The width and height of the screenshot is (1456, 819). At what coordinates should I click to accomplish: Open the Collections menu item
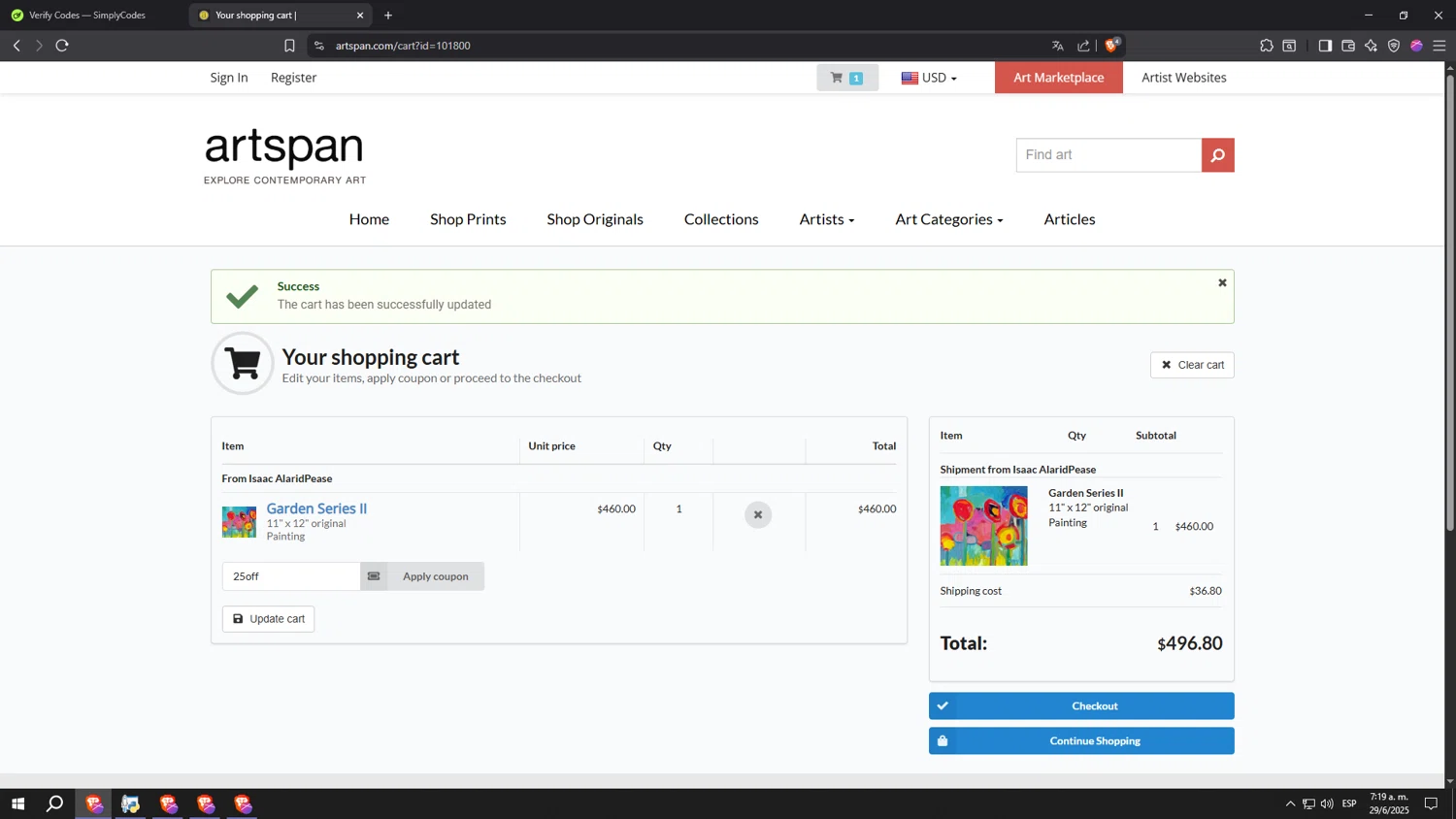(721, 219)
